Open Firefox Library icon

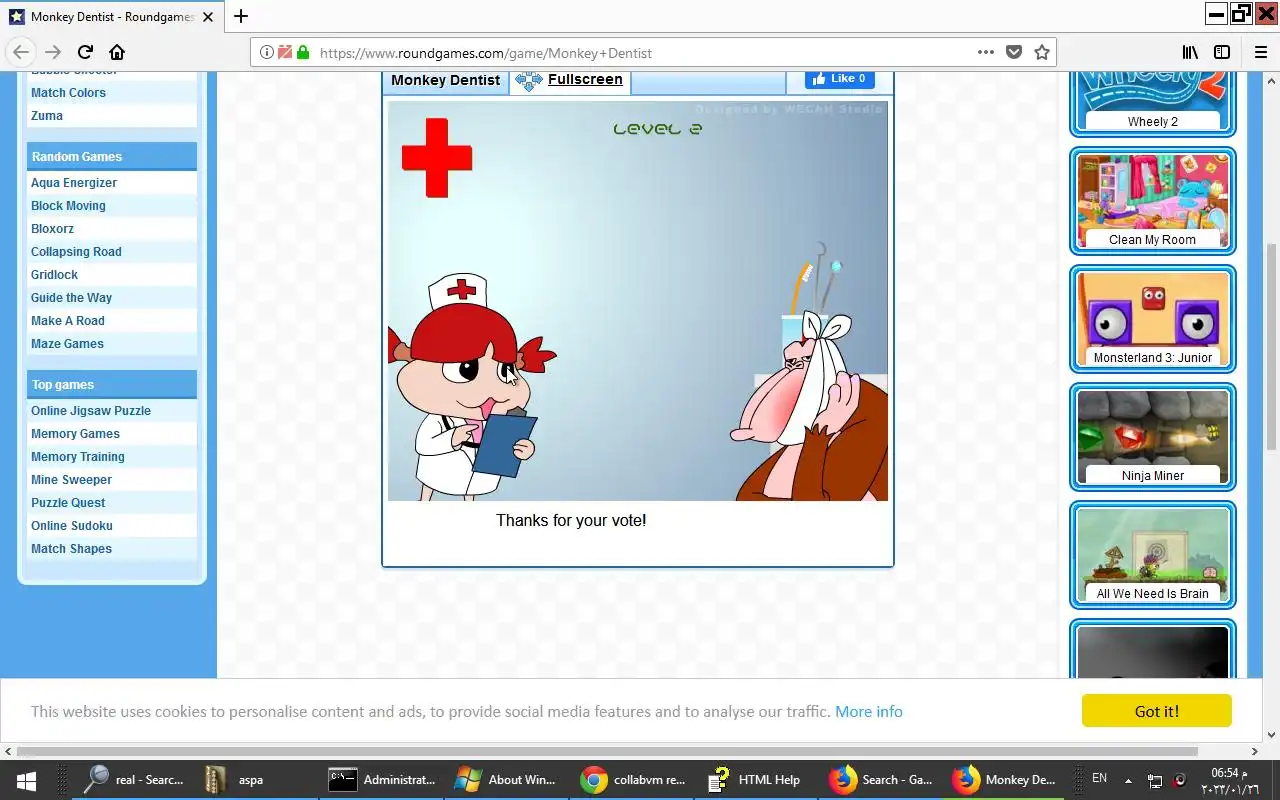coord(1190,52)
